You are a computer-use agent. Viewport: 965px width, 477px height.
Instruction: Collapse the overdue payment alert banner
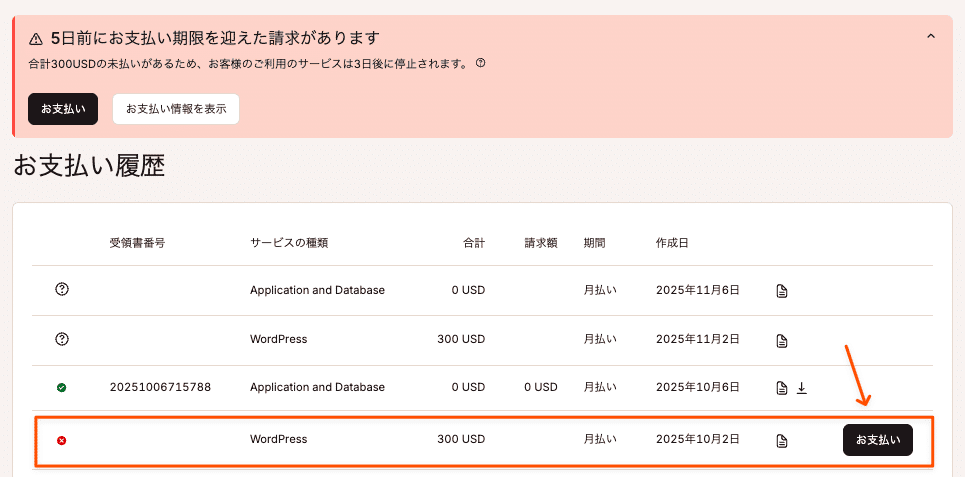tap(930, 36)
